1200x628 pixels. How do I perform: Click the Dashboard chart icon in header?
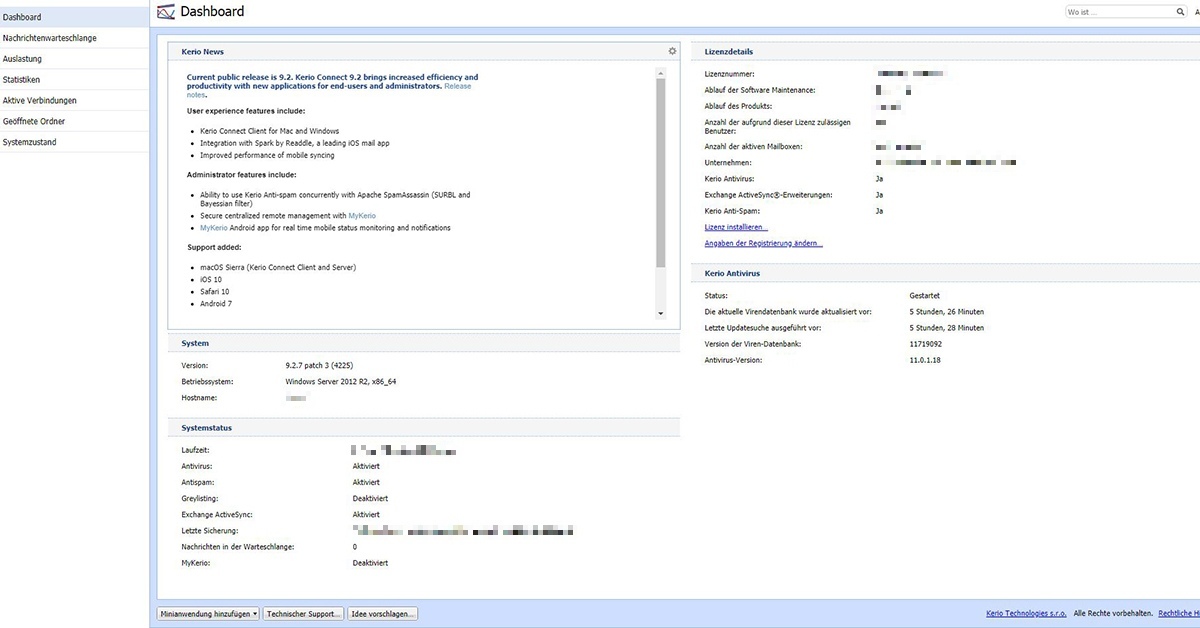(x=166, y=12)
